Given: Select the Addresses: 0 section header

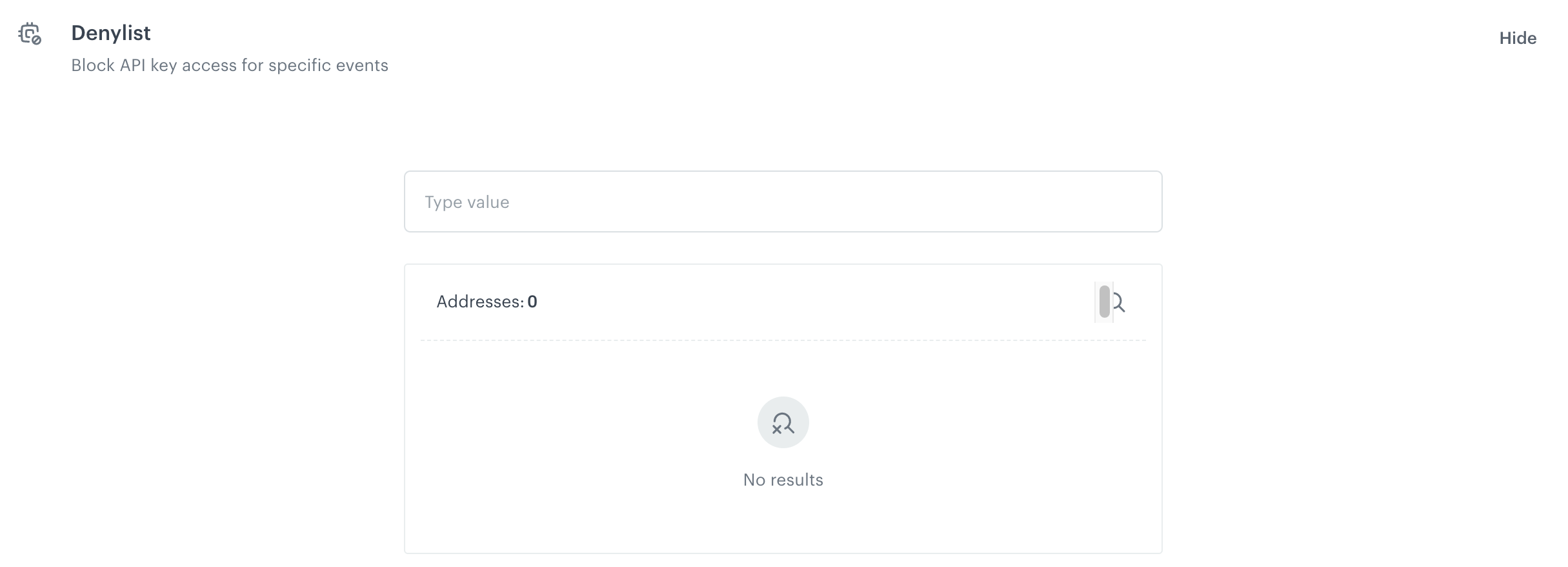Looking at the screenshot, I should point(487,302).
